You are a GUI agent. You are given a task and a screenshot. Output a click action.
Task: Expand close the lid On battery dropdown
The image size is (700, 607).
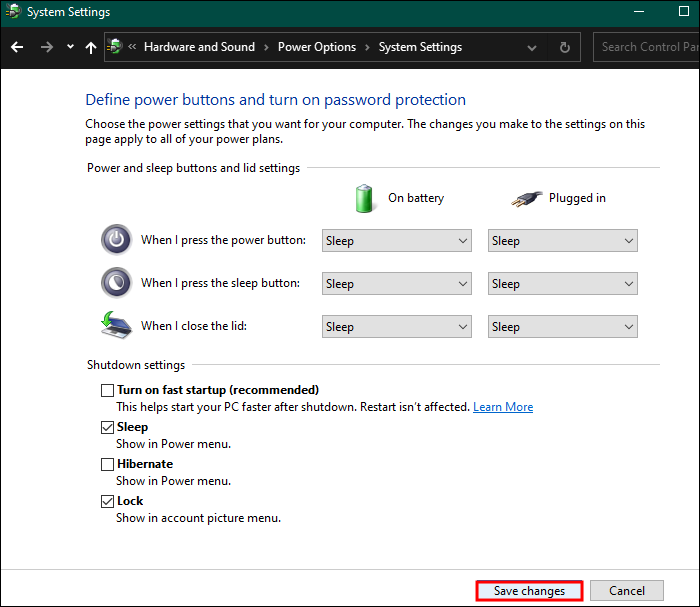click(x=397, y=326)
